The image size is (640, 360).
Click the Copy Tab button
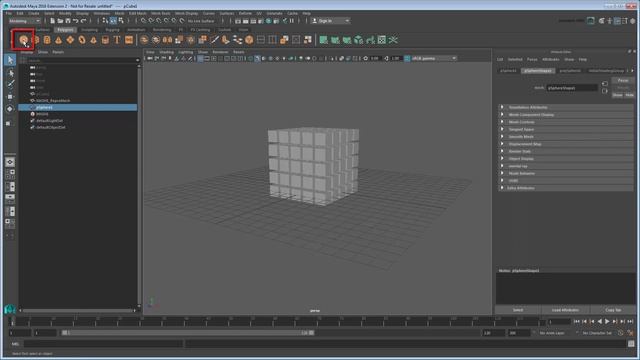point(613,310)
